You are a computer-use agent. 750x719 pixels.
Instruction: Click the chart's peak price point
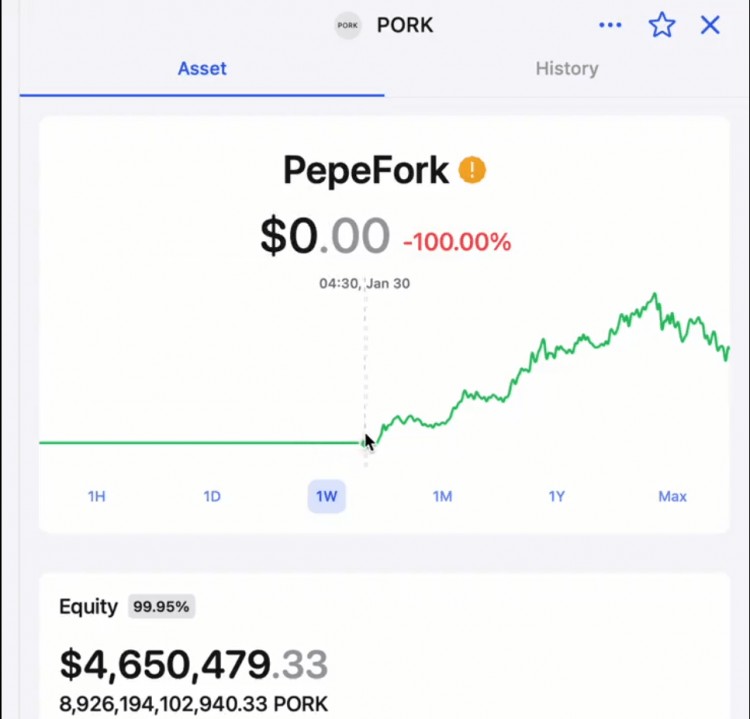pyautogui.click(x=655, y=294)
